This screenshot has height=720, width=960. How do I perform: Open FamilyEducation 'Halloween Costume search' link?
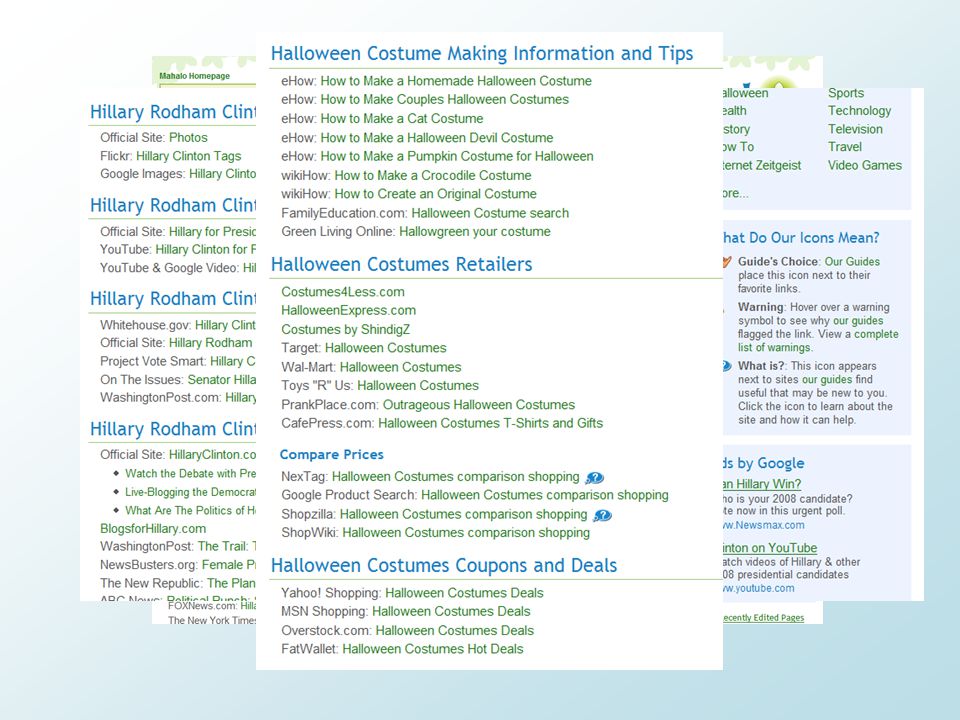(x=490, y=213)
